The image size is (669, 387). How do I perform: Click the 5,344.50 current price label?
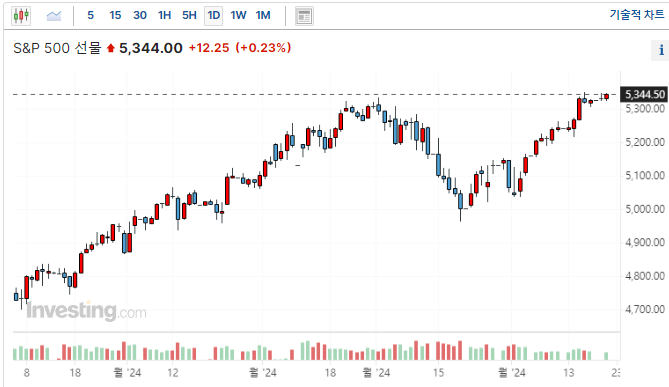point(645,94)
